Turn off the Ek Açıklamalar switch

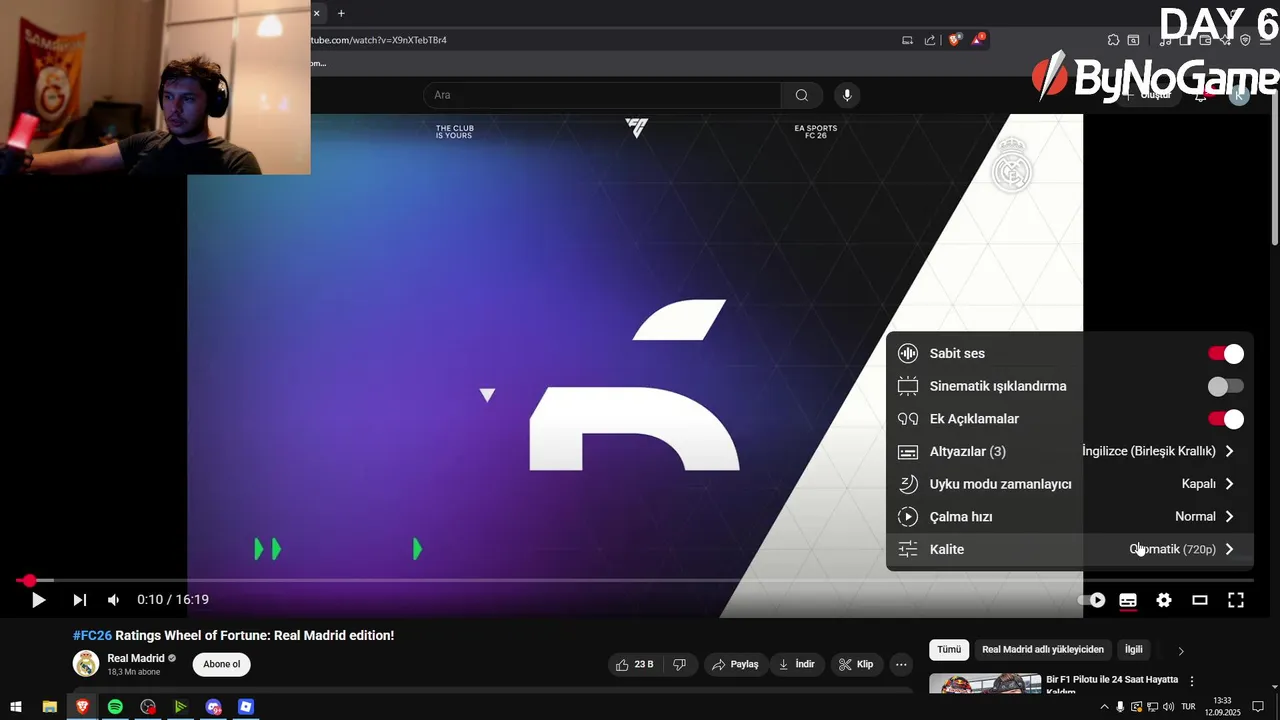pyautogui.click(x=1226, y=419)
